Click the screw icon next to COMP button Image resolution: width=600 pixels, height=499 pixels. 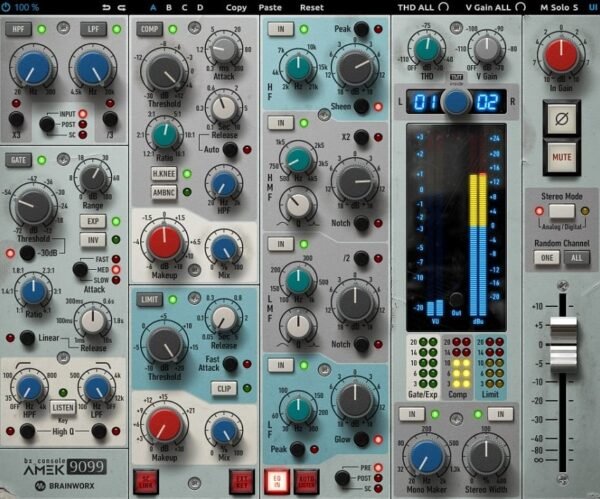pyautogui.click(x=194, y=28)
